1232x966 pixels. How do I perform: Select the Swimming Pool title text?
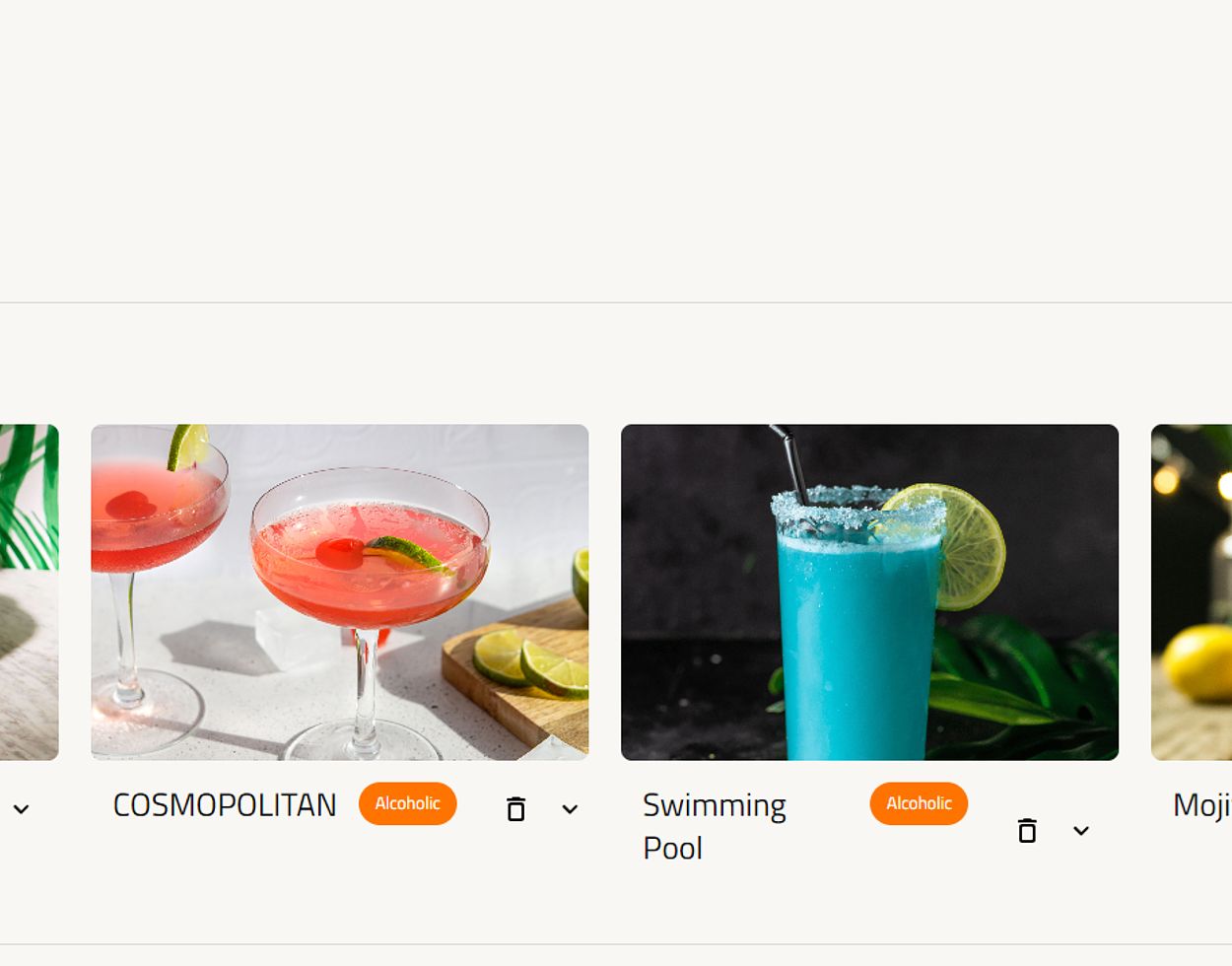pos(715,826)
